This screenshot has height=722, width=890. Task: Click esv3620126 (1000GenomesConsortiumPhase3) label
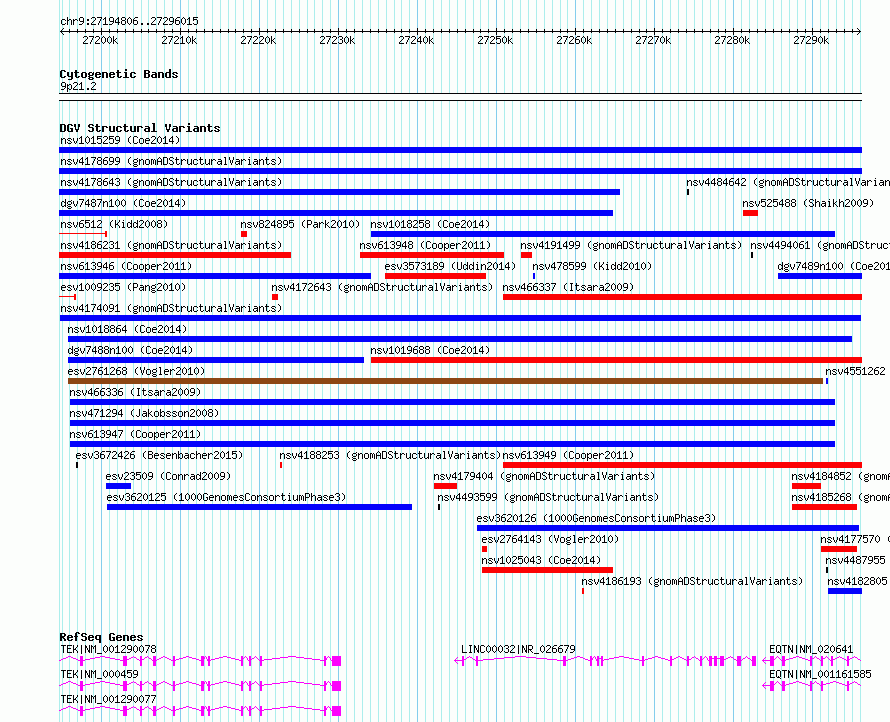pyautogui.click(x=596, y=518)
